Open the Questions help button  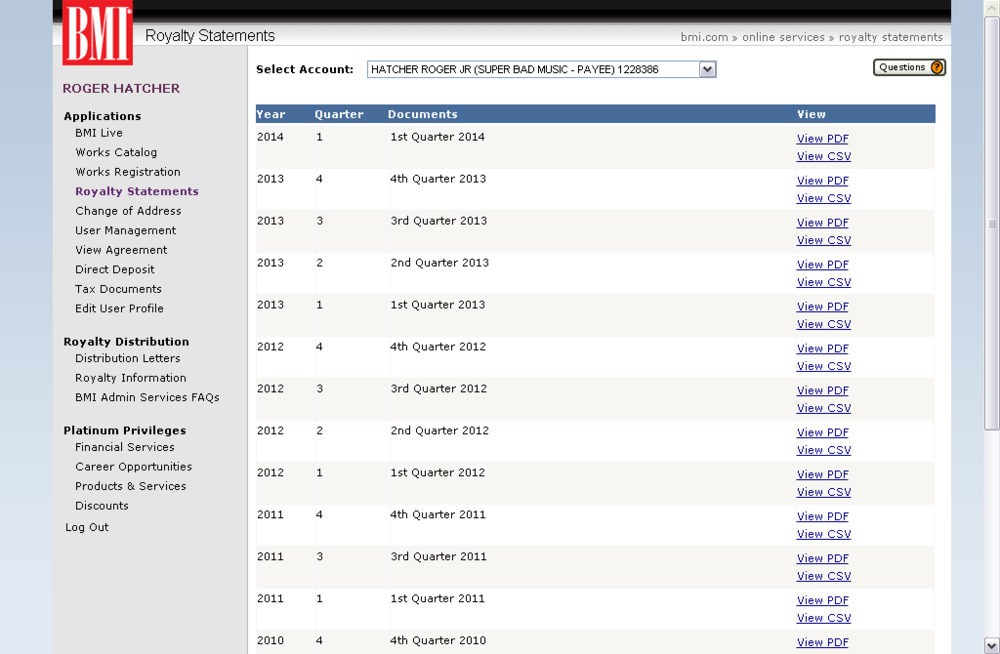[909, 67]
